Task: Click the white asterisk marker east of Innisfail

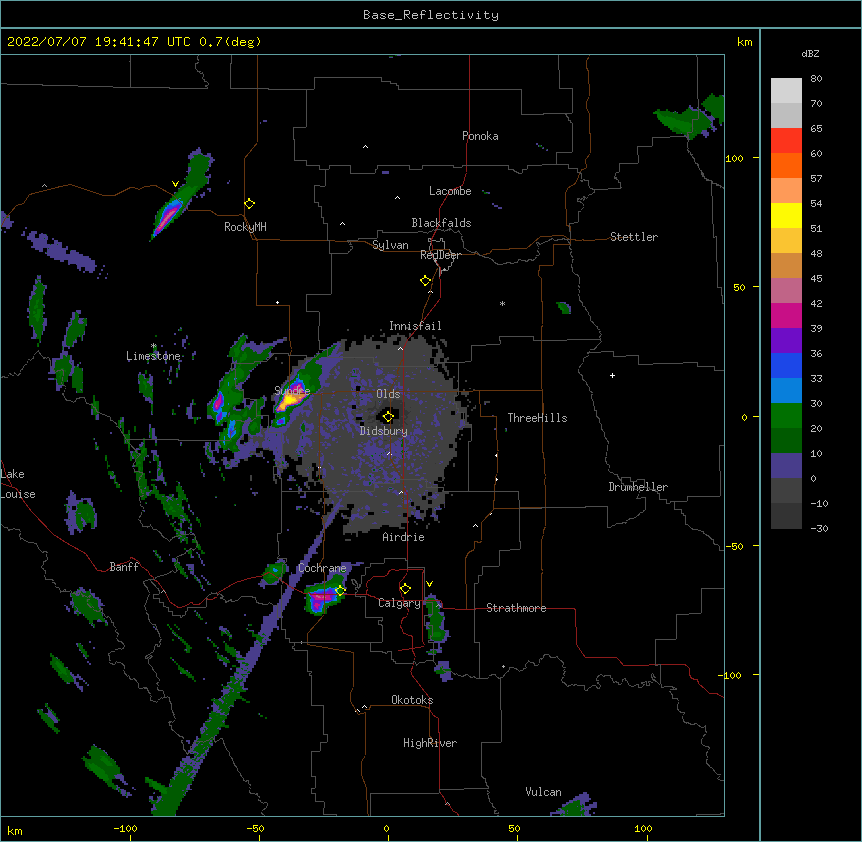Action: pyautogui.click(x=502, y=303)
